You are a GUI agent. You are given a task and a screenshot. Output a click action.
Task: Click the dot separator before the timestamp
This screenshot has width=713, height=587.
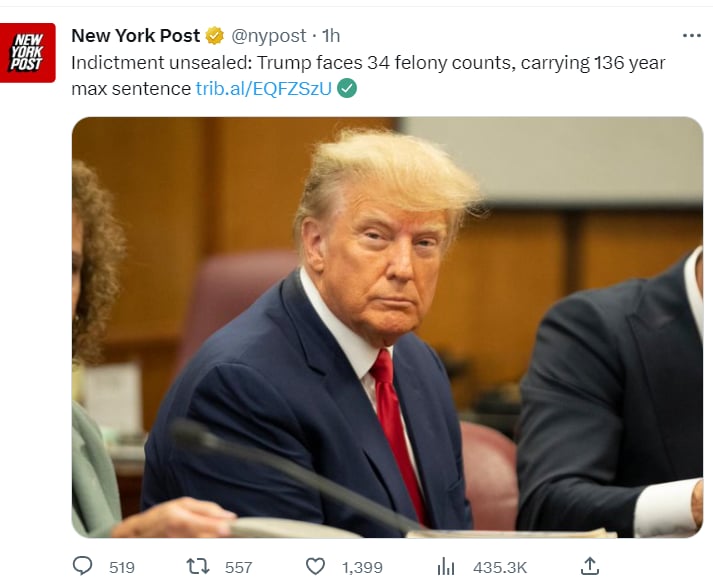click(314, 36)
